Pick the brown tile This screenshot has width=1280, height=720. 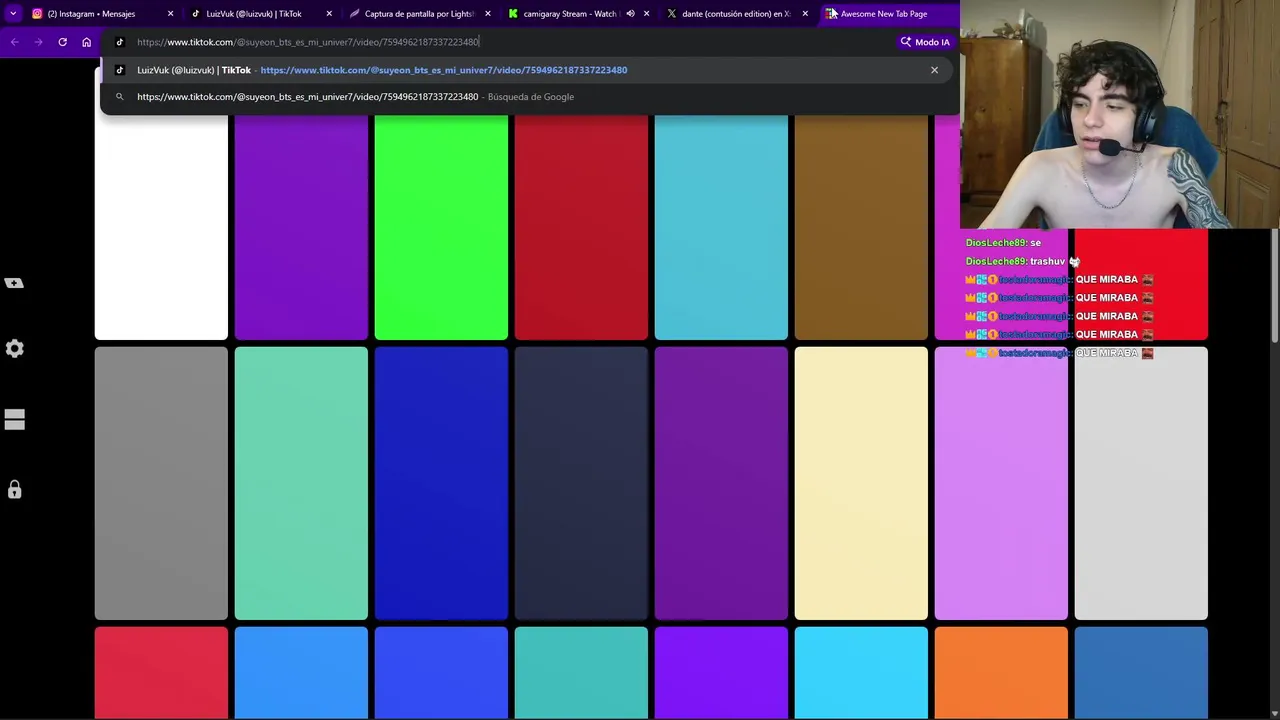tap(861, 227)
